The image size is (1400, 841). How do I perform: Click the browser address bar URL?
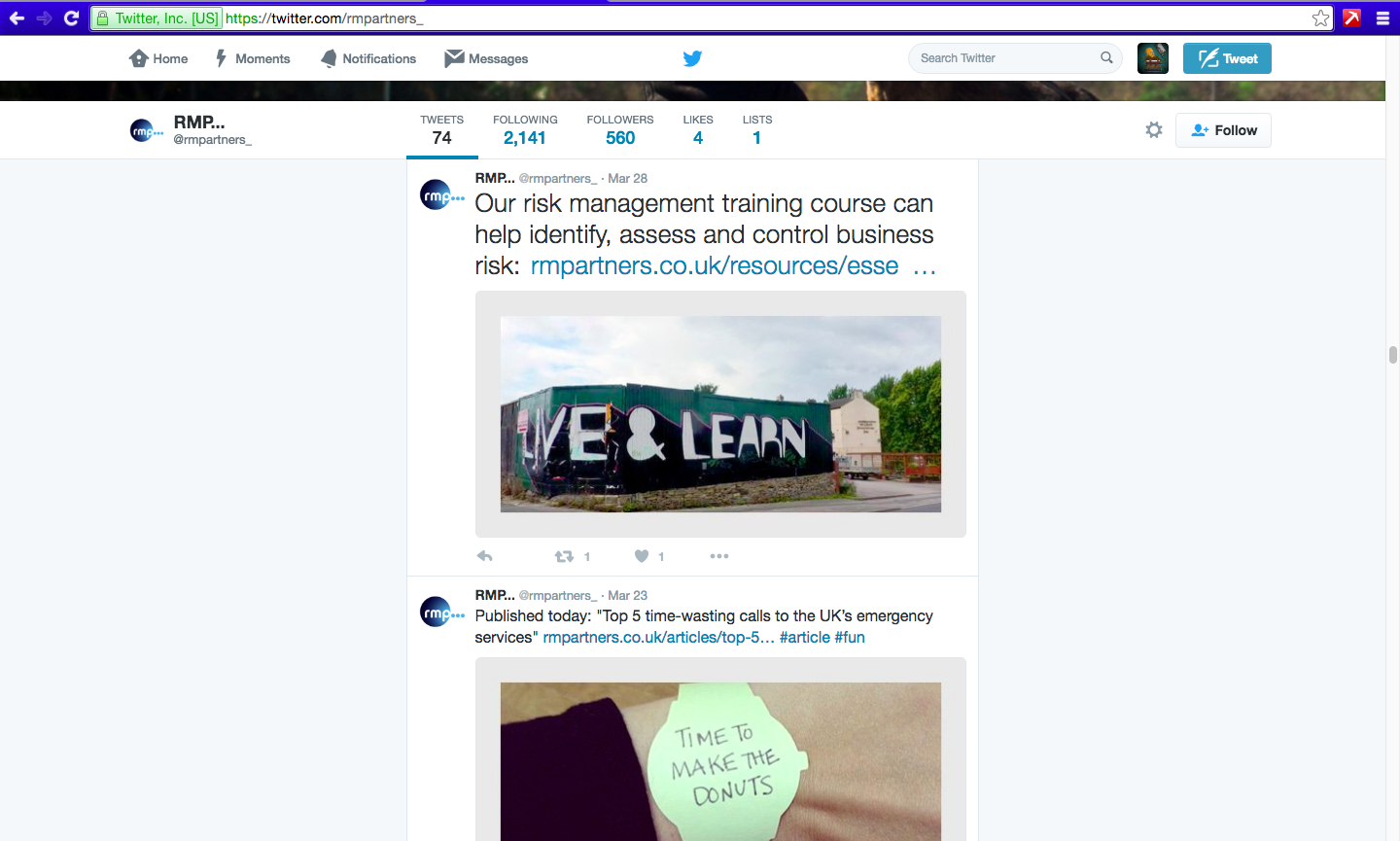[325, 18]
